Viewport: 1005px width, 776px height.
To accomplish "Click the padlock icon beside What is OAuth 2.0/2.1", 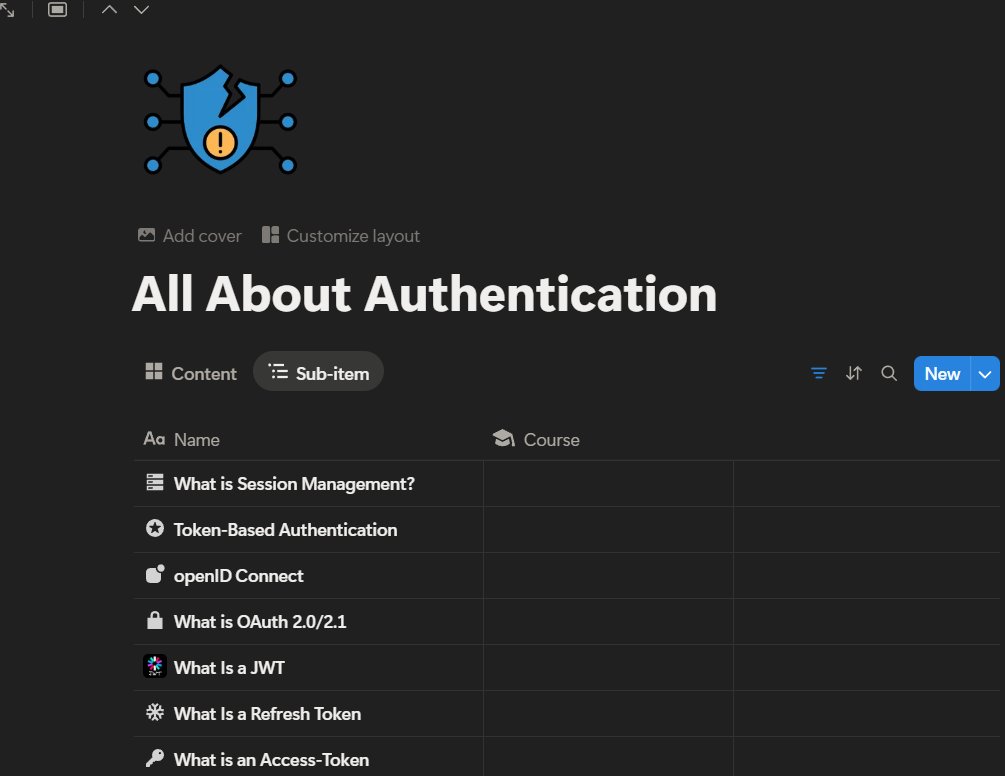I will [155, 621].
